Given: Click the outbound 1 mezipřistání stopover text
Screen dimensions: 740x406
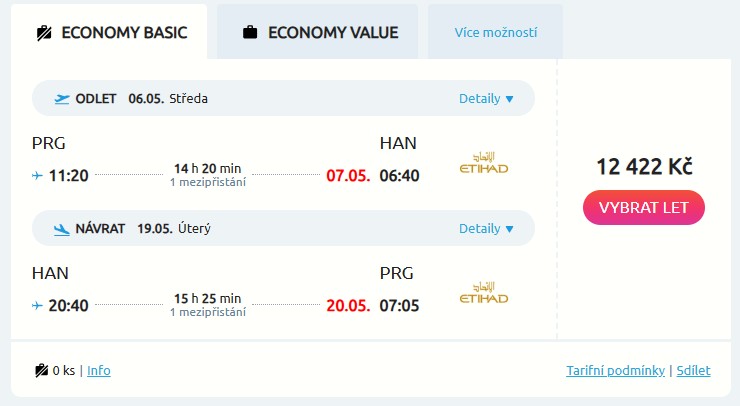Looking at the screenshot, I should 207,182.
